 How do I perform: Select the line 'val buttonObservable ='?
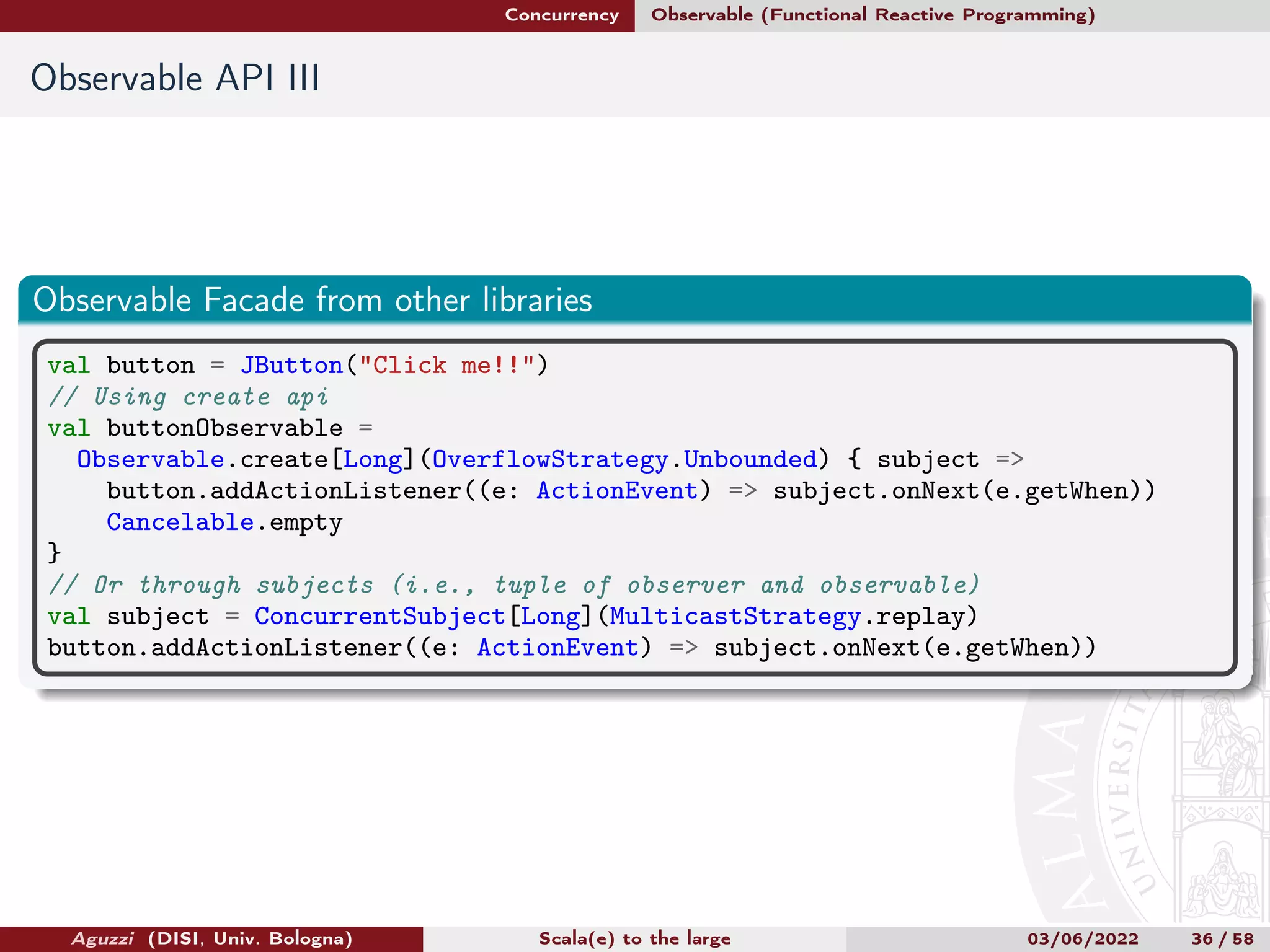coord(210,428)
